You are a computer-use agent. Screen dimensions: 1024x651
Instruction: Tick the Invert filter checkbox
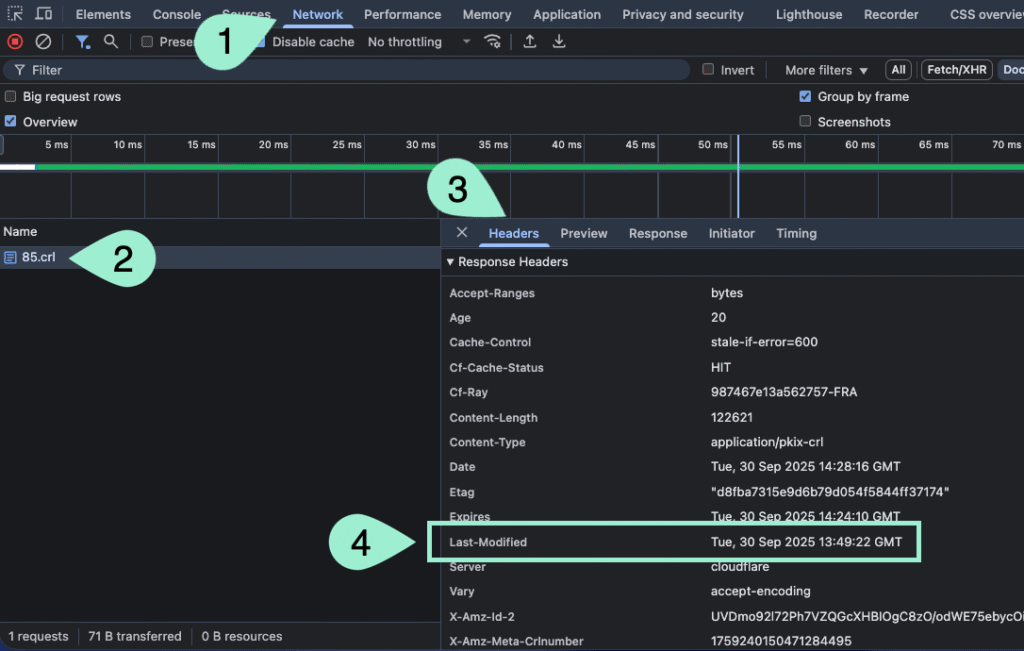pos(708,70)
